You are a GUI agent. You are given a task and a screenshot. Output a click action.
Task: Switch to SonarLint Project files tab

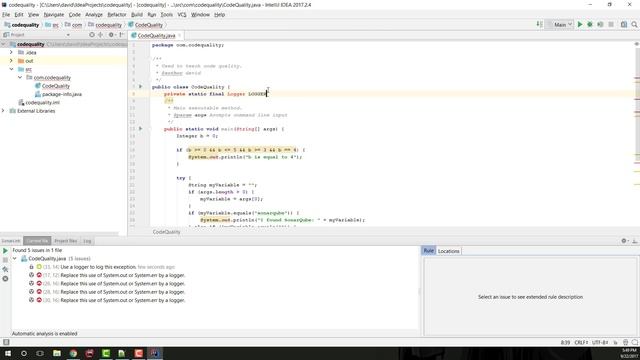[x=66, y=241]
